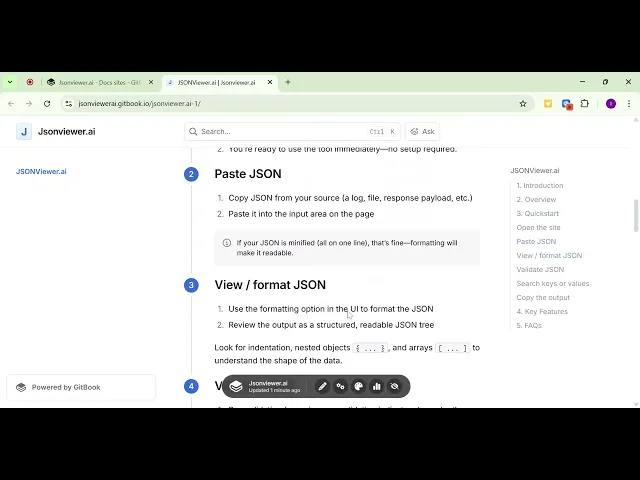Click the Powered by GitBook link
640x480 pixels.
pyautogui.click(x=81, y=387)
